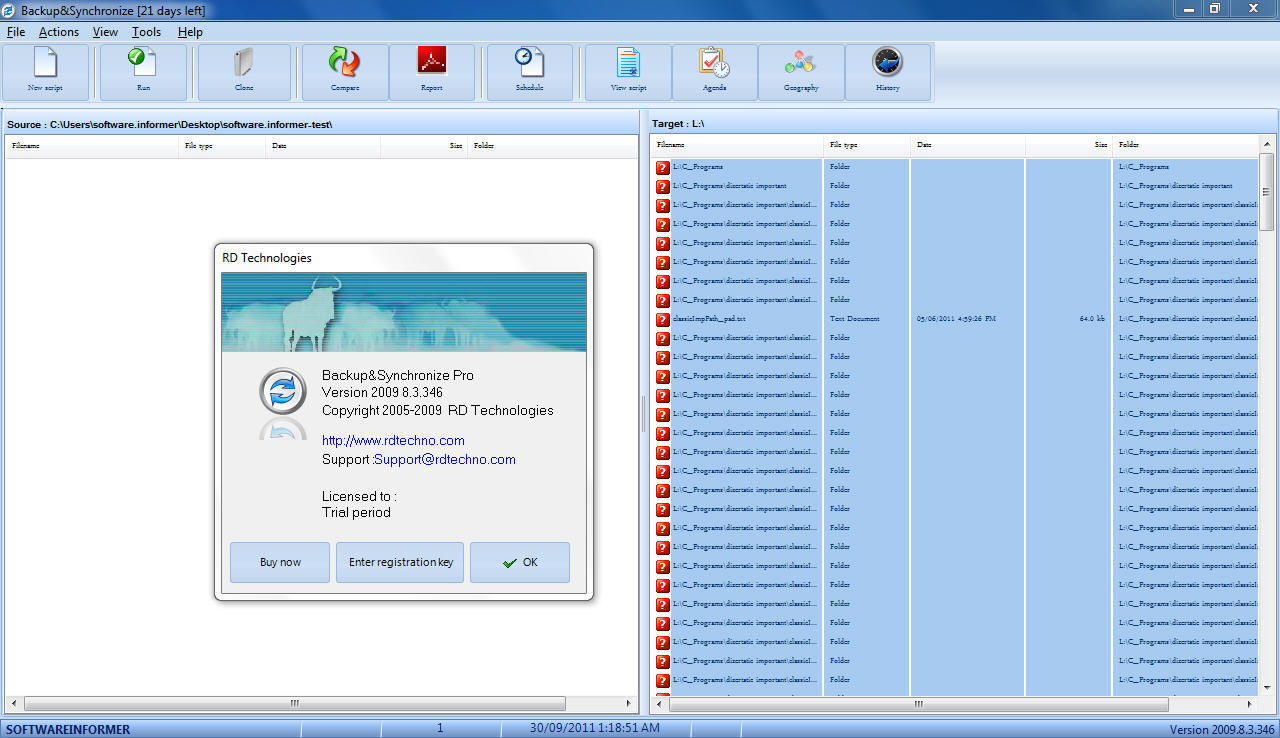Click the Support@rdtechno.com email link
This screenshot has width=1280, height=738.
(x=445, y=459)
